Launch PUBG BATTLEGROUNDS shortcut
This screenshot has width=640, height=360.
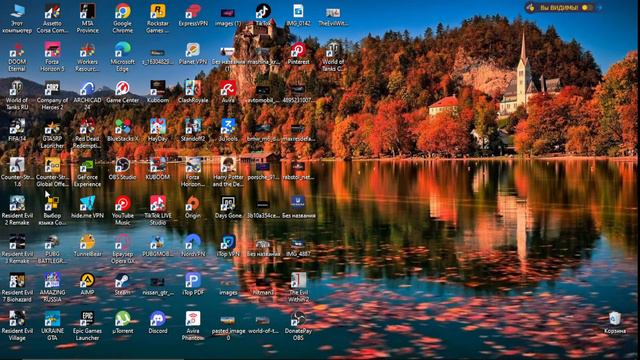[x=52, y=249]
